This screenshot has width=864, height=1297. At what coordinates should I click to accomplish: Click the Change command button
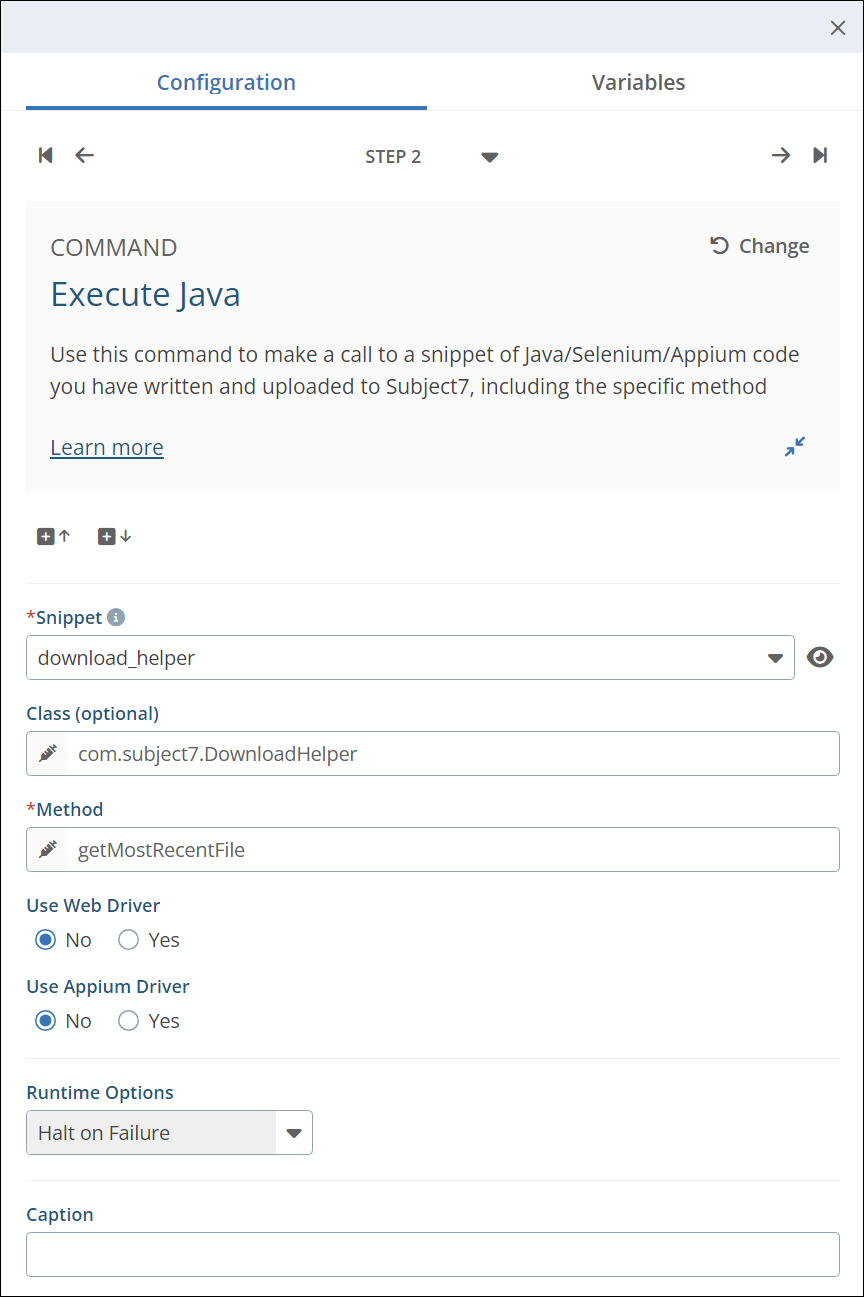click(760, 246)
